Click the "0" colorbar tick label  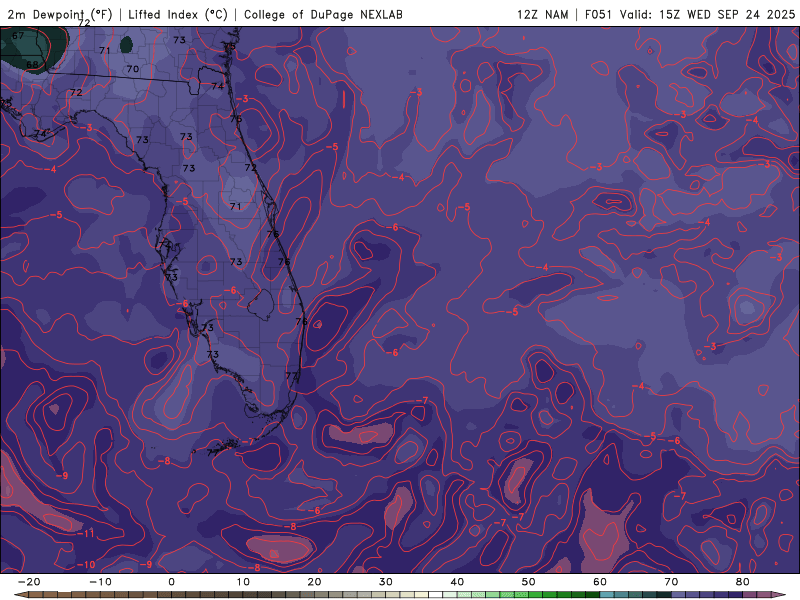click(171, 582)
